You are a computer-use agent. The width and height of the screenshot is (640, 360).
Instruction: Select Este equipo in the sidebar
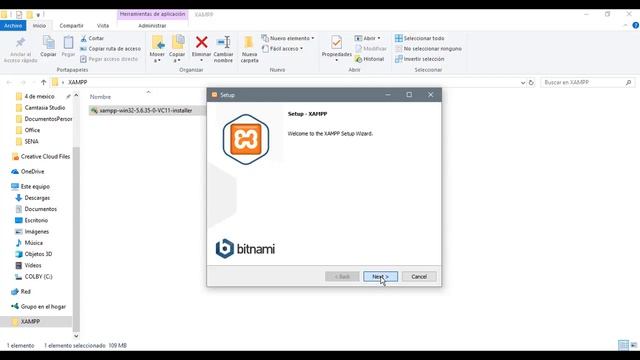point(35,186)
